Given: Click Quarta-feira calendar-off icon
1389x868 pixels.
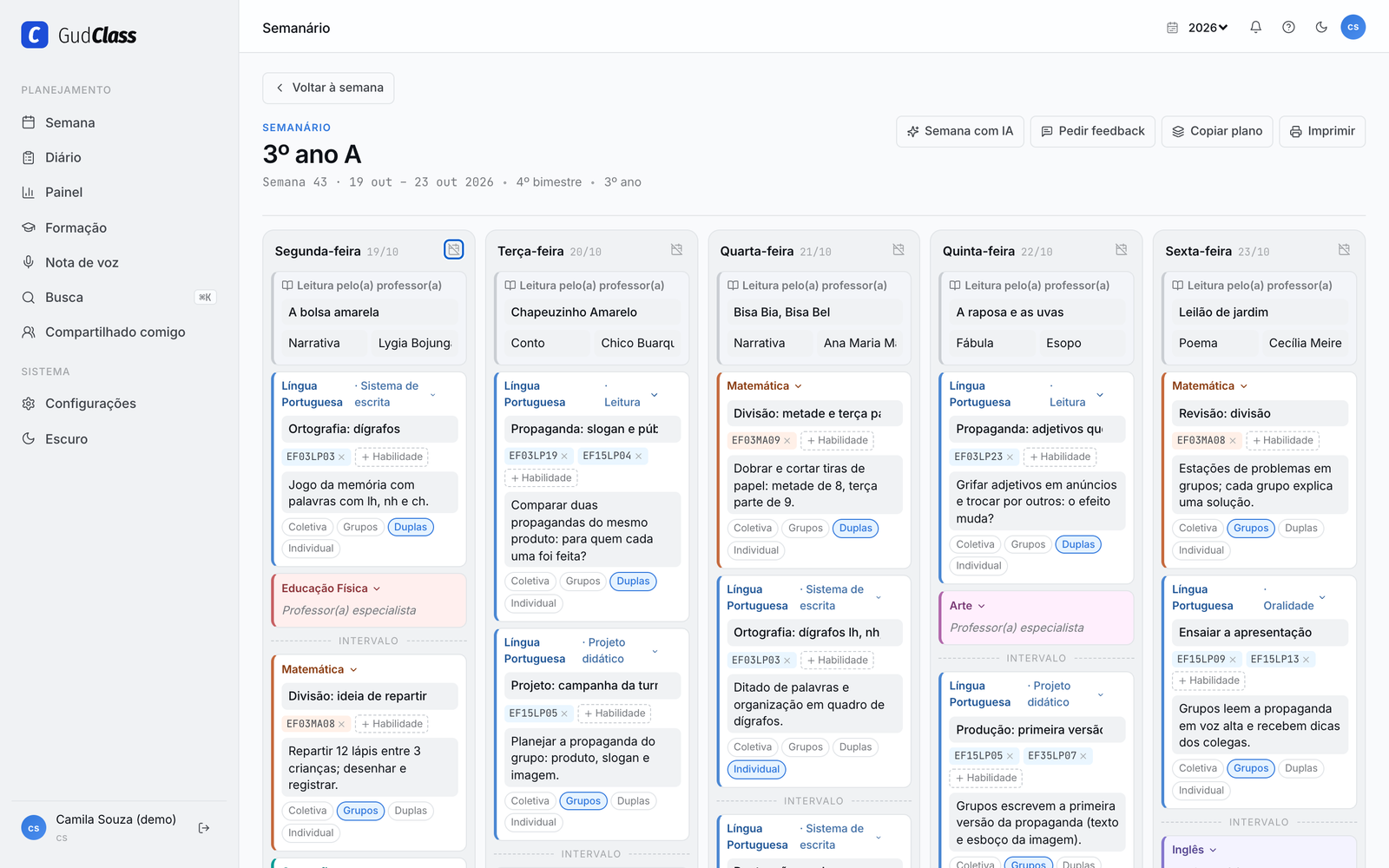Looking at the screenshot, I should pyautogui.click(x=899, y=250).
